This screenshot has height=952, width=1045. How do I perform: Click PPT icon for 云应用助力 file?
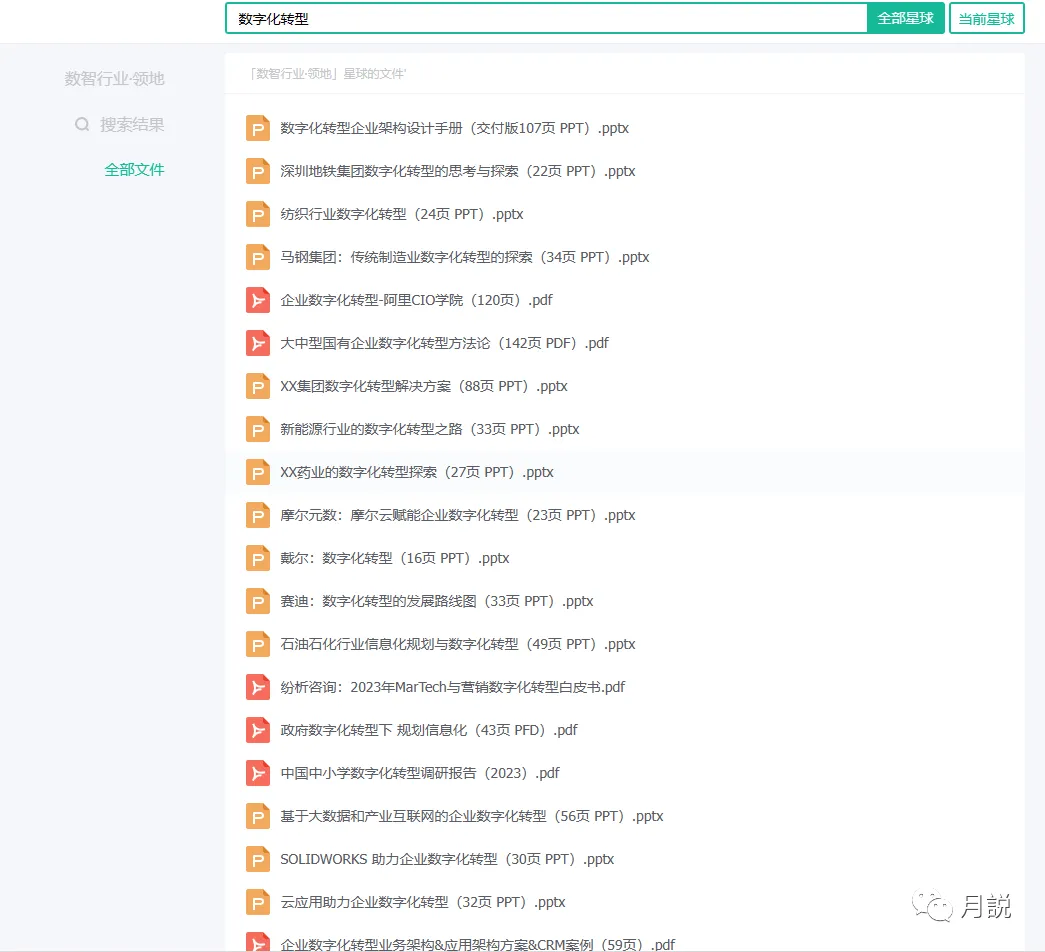258,902
